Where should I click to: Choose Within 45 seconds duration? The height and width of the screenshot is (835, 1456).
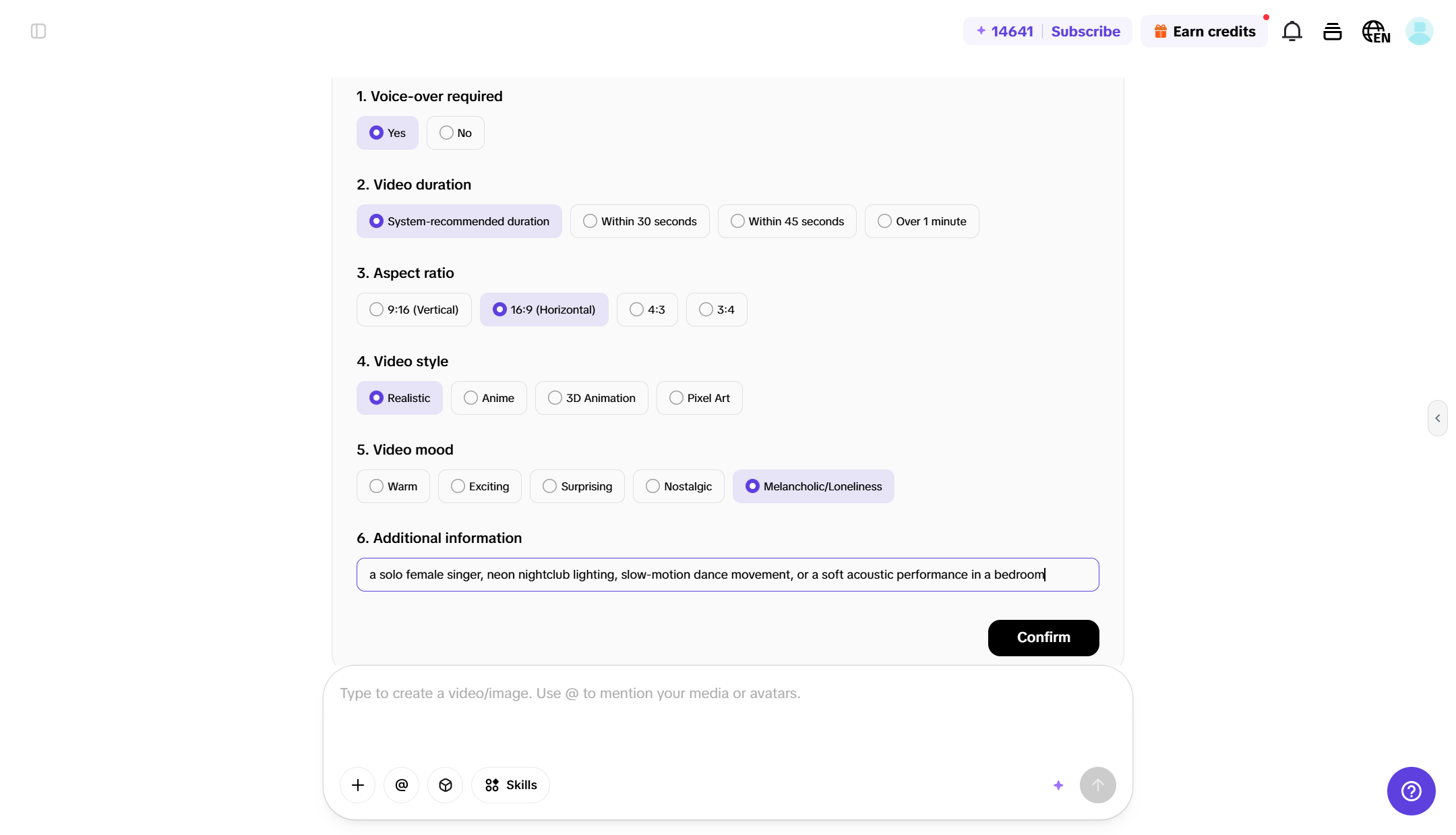point(787,221)
